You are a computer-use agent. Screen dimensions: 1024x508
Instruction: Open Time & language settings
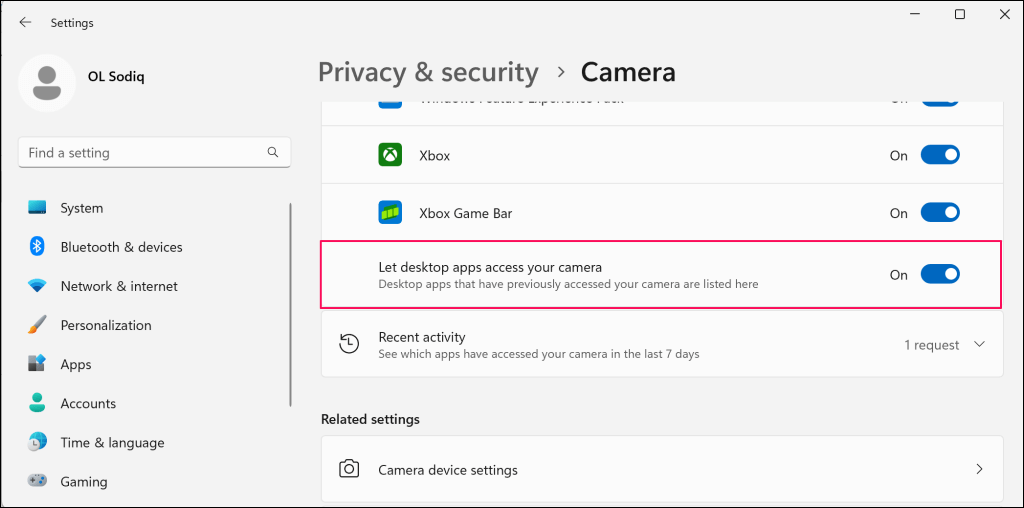tap(112, 443)
